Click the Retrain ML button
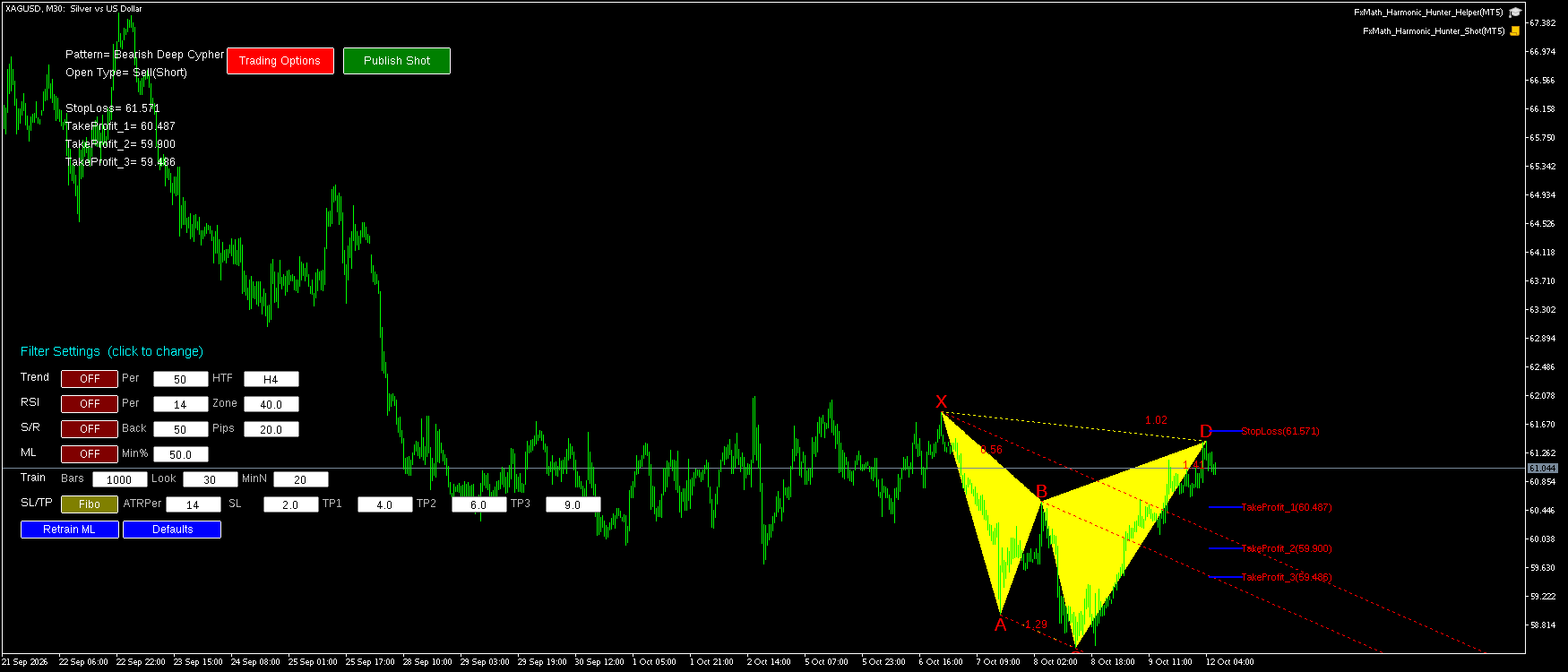This screenshot has height=672, width=1568. [70, 530]
